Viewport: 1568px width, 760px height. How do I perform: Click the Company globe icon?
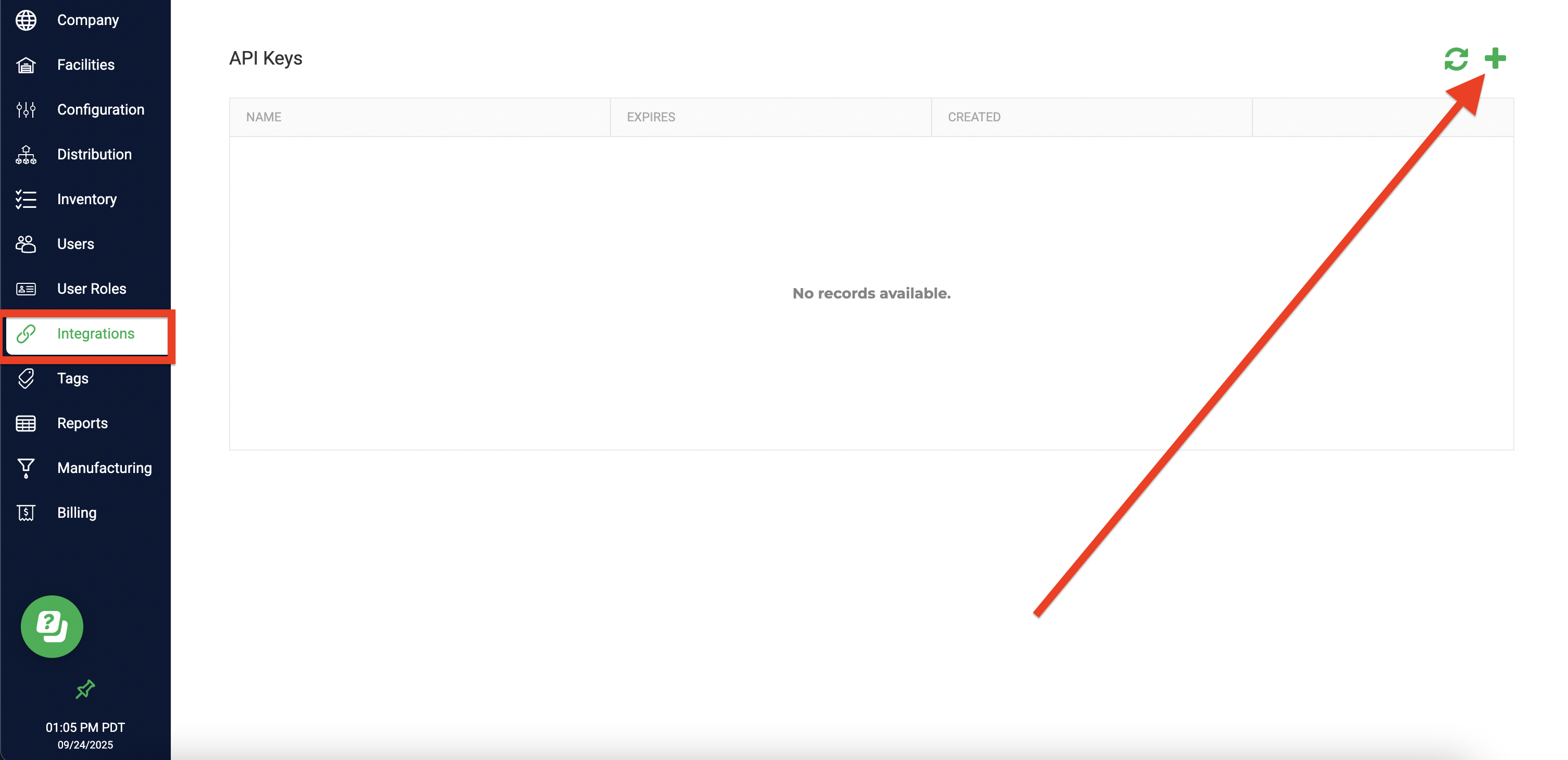pos(26,20)
